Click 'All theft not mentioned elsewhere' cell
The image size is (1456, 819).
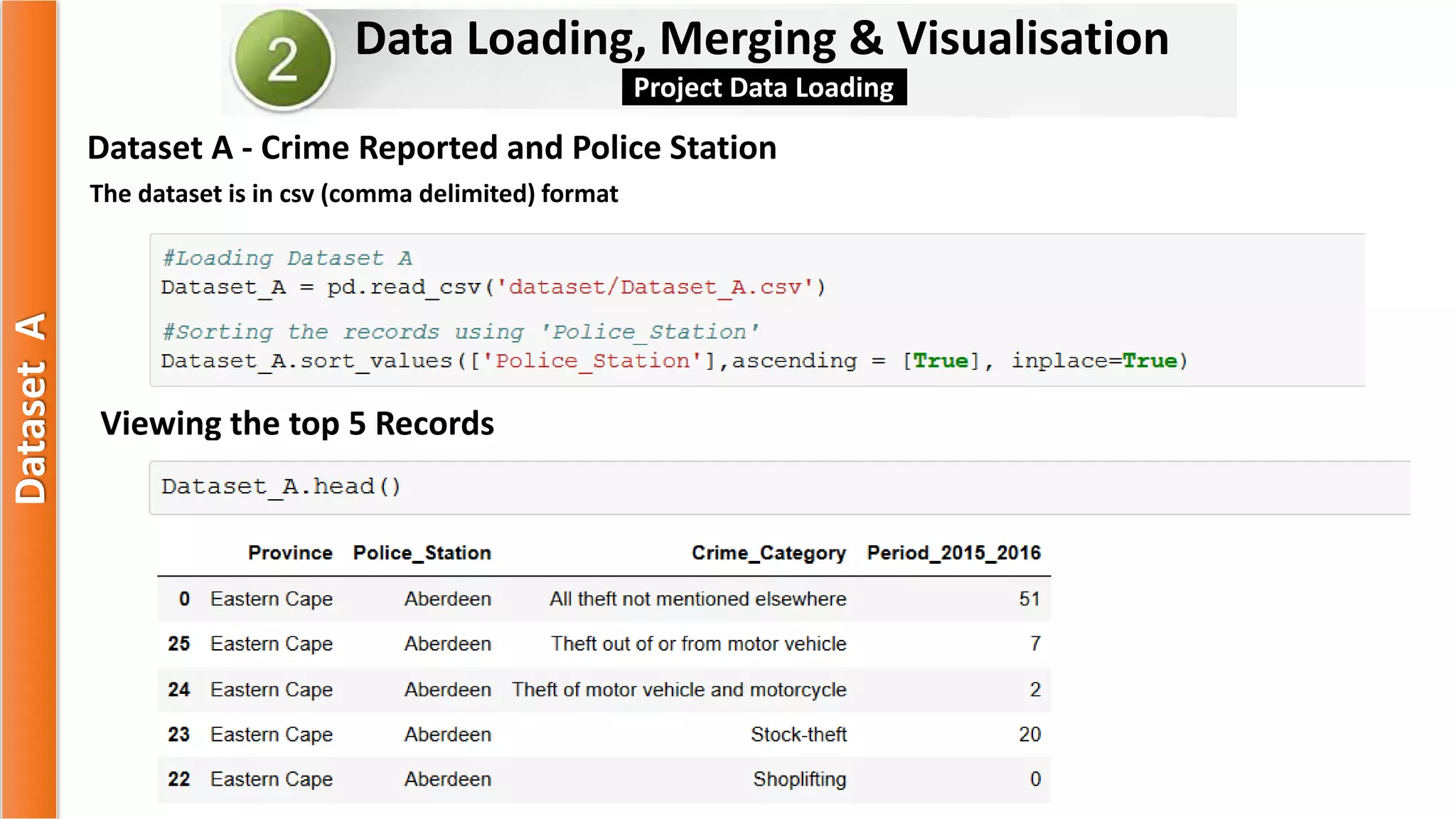point(697,599)
